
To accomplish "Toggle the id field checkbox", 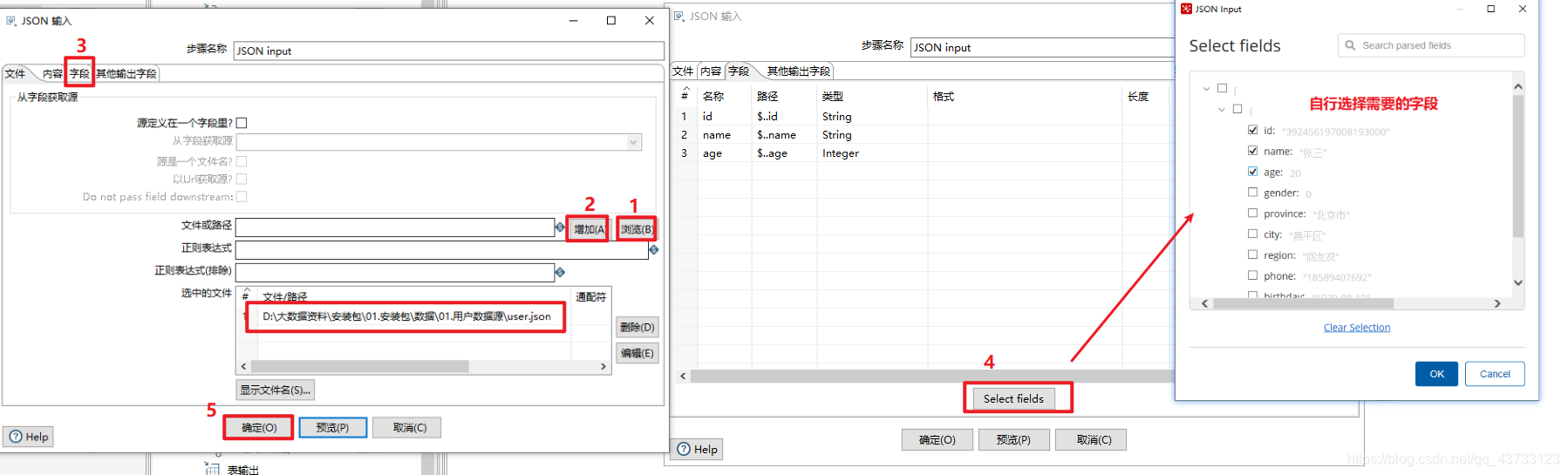I will point(1252,130).
